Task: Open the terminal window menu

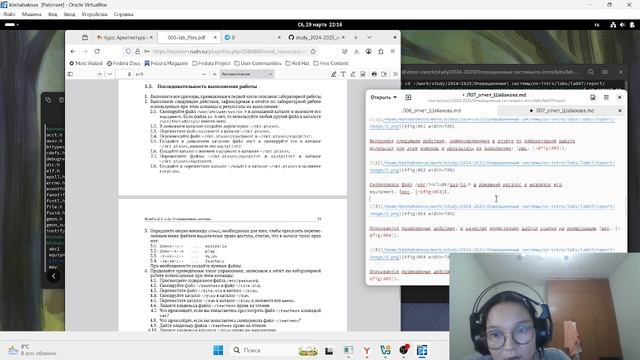Action: 604,72
